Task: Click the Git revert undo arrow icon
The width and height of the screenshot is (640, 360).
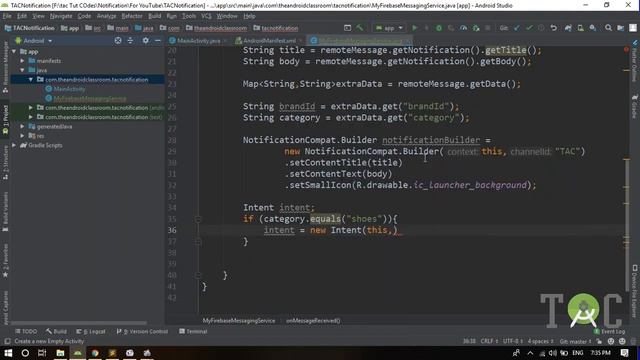Action: pos(553,28)
